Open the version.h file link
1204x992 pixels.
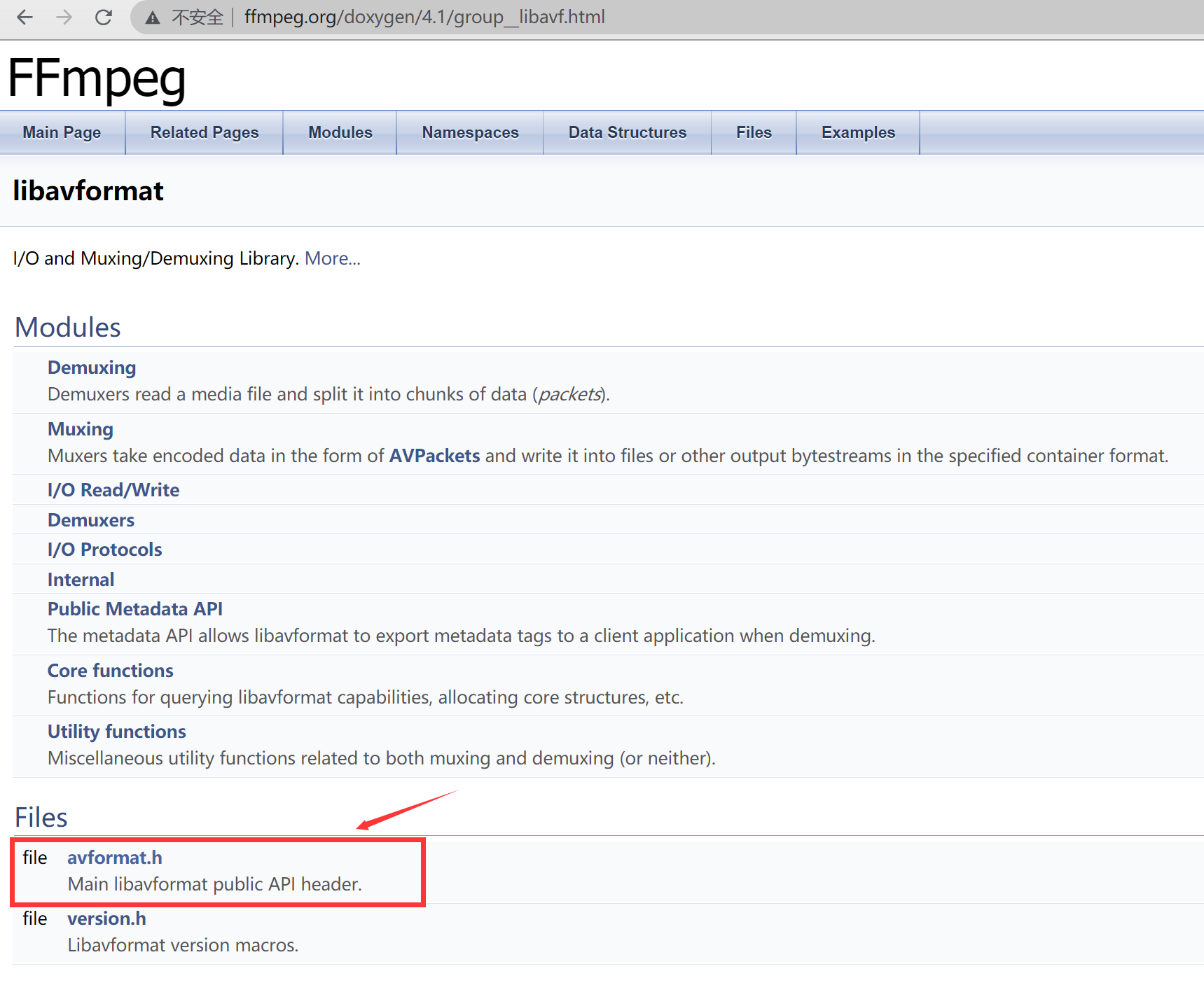pyautogui.click(x=106, y=918)
